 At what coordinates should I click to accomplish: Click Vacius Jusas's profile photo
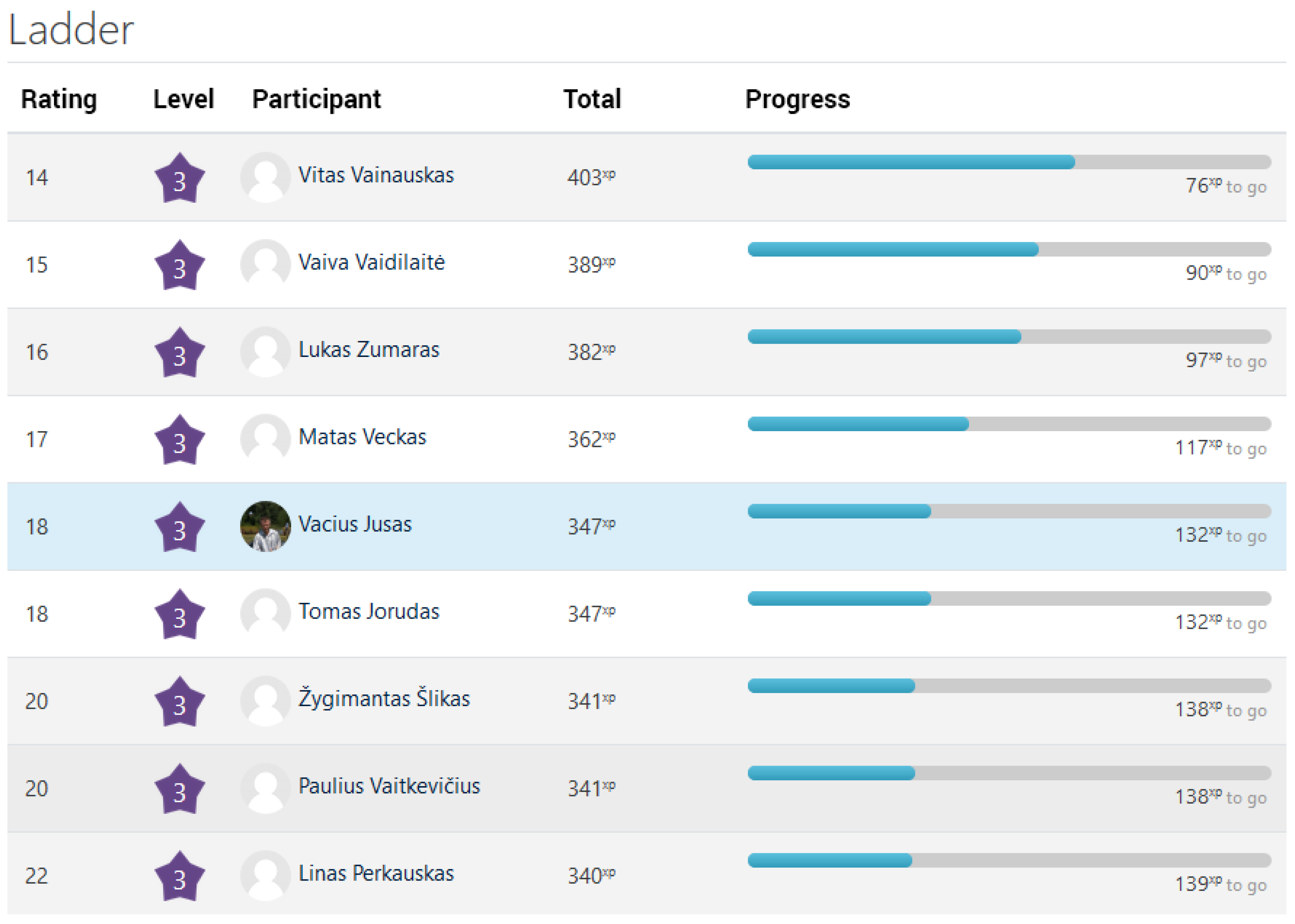[265, 526]
